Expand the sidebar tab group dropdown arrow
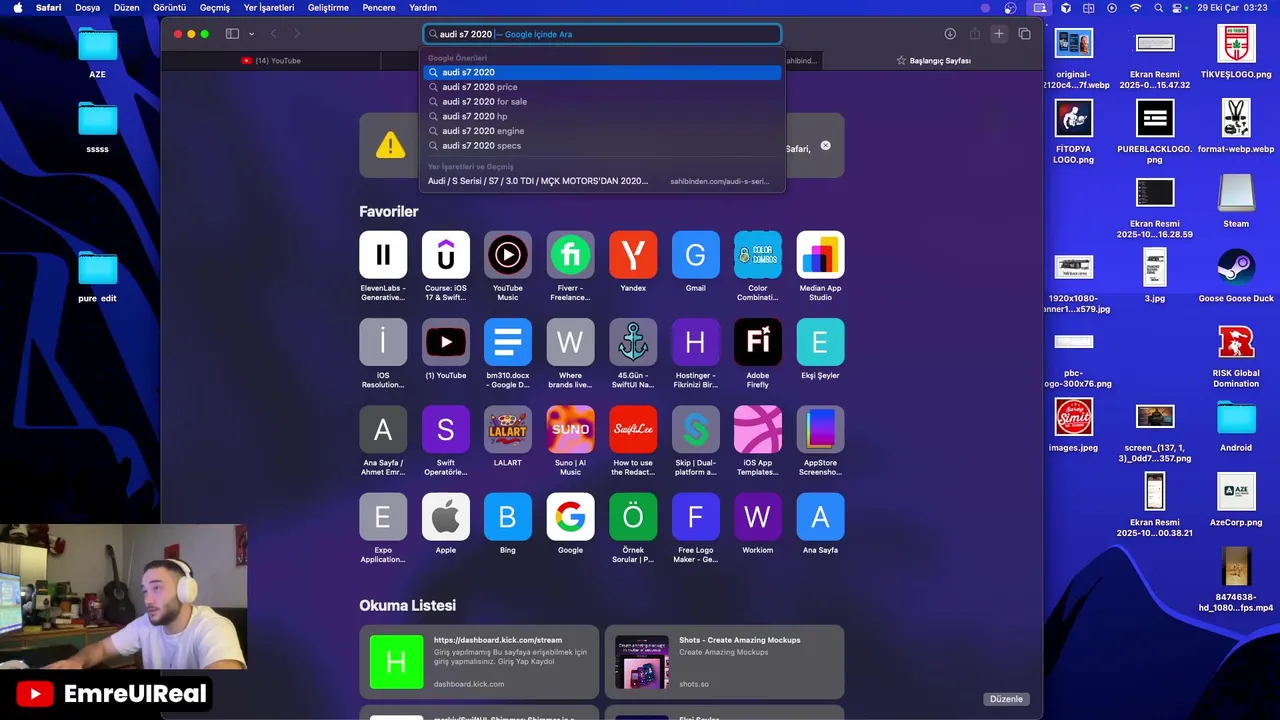Screen dimensions: 1280x720 [251, 34]
